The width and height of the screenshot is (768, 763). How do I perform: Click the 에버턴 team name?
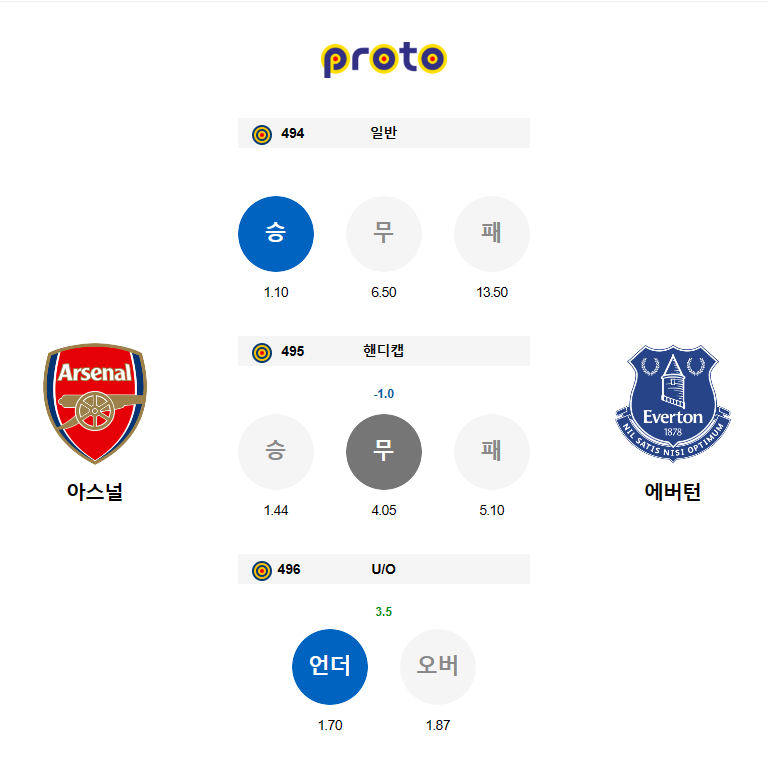[673, 492]
